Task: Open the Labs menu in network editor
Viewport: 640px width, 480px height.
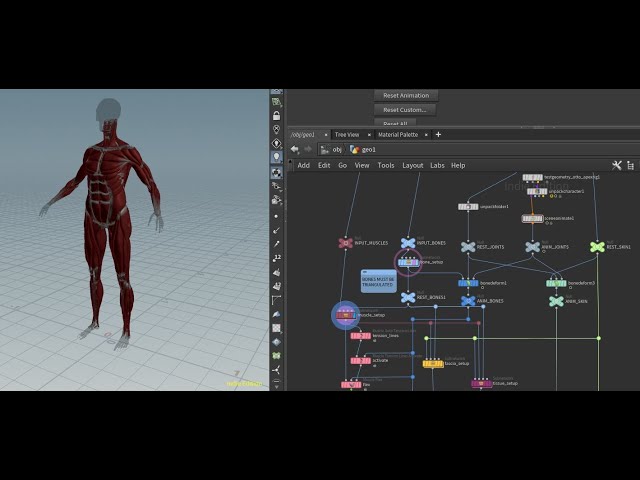Action: coord(437,165)
